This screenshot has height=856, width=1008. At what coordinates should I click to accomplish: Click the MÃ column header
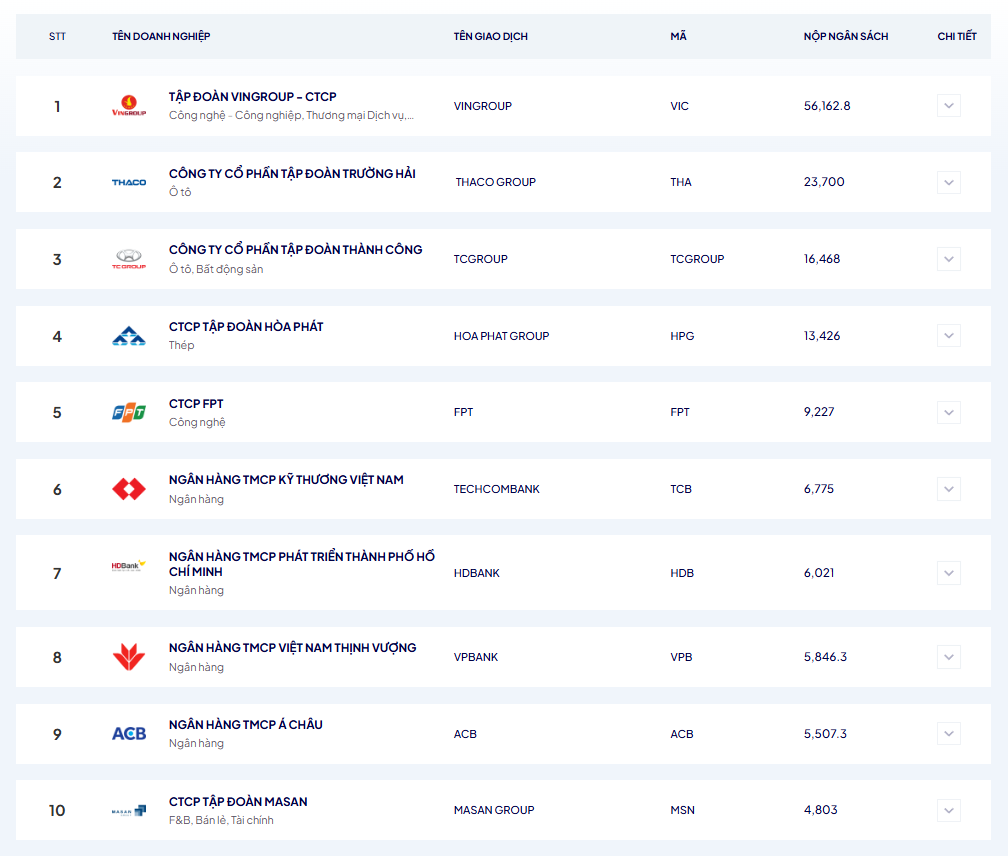678,37
